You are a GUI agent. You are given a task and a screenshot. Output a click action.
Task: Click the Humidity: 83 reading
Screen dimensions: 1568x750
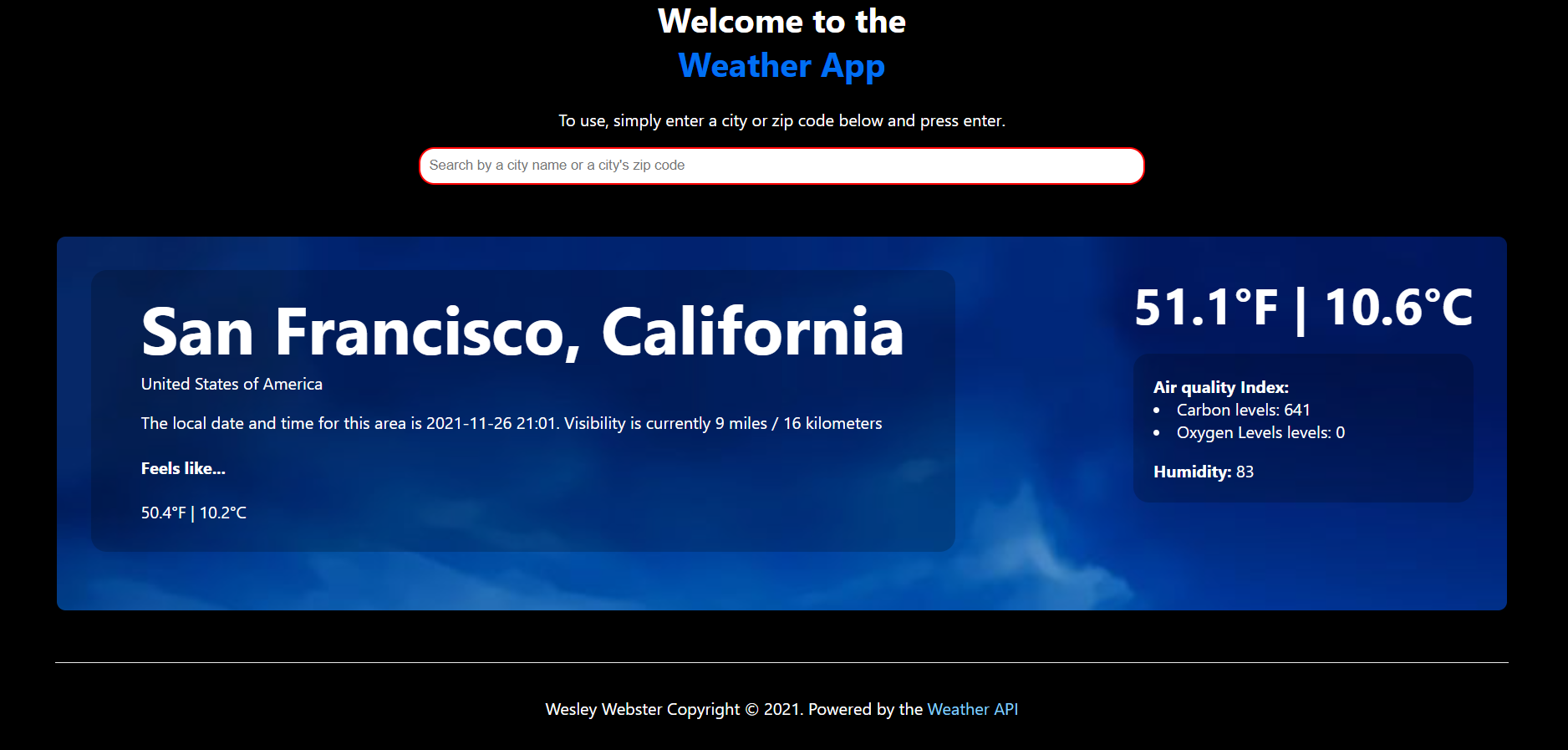pyautogui.click(x=1203, y=472)
